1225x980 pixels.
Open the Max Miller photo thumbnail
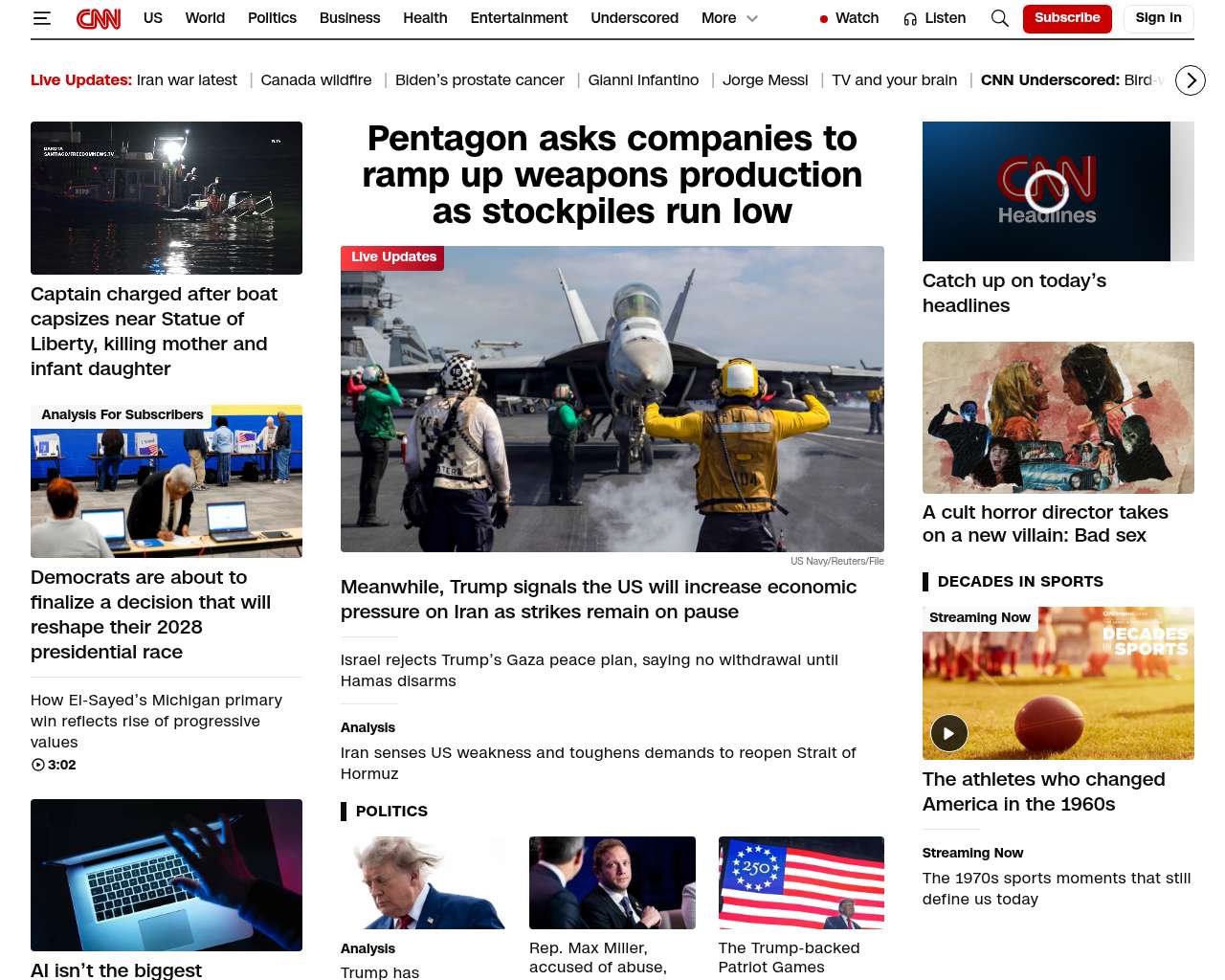tap(612, 882)
